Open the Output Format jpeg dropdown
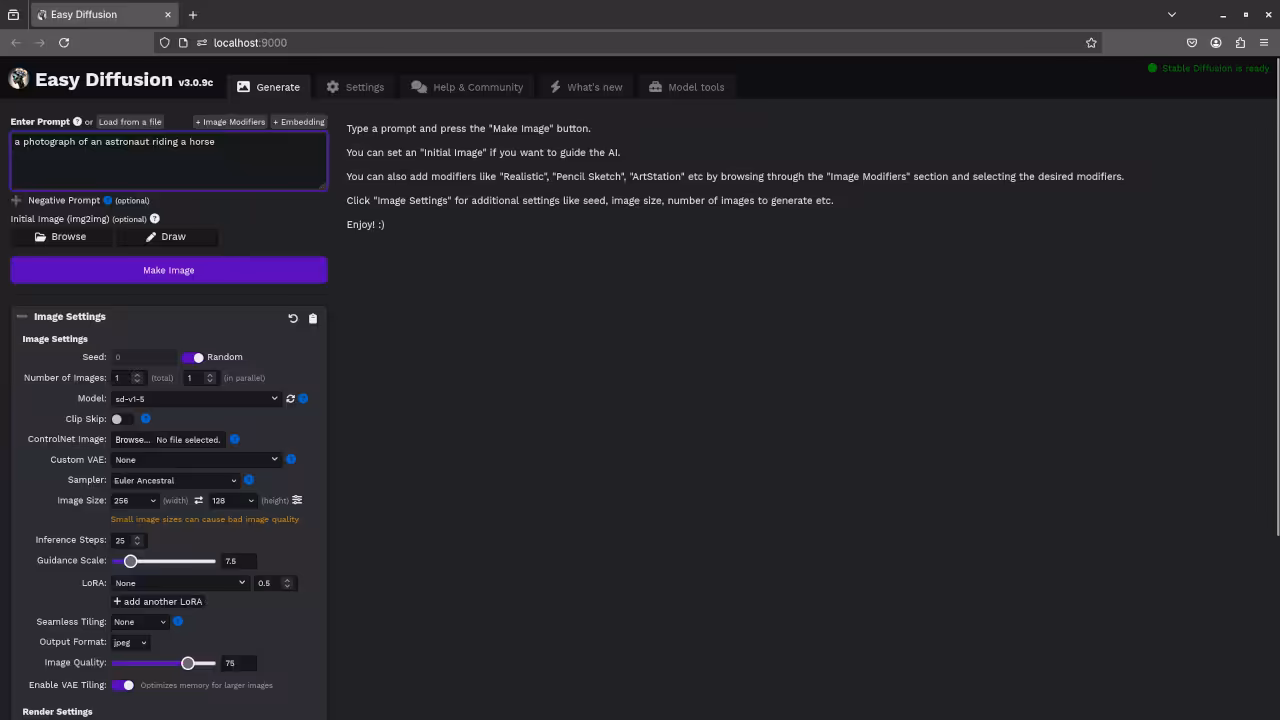 pos(130,643)
